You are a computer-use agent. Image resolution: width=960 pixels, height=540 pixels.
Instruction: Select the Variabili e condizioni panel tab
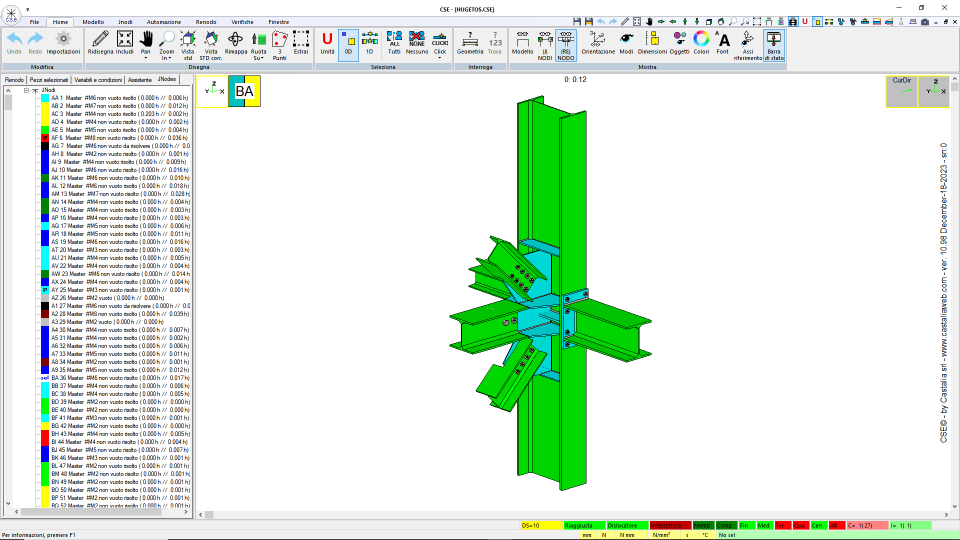(x=98, y=80)
